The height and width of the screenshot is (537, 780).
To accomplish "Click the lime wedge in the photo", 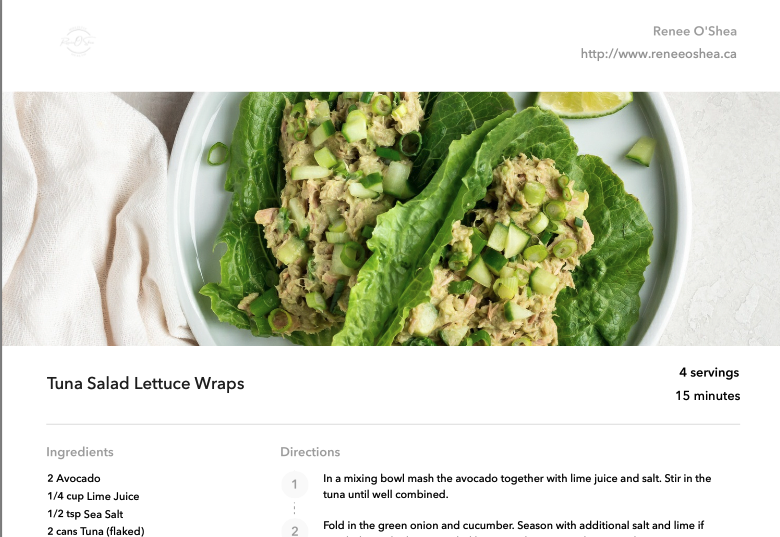I will coord(584,103).
